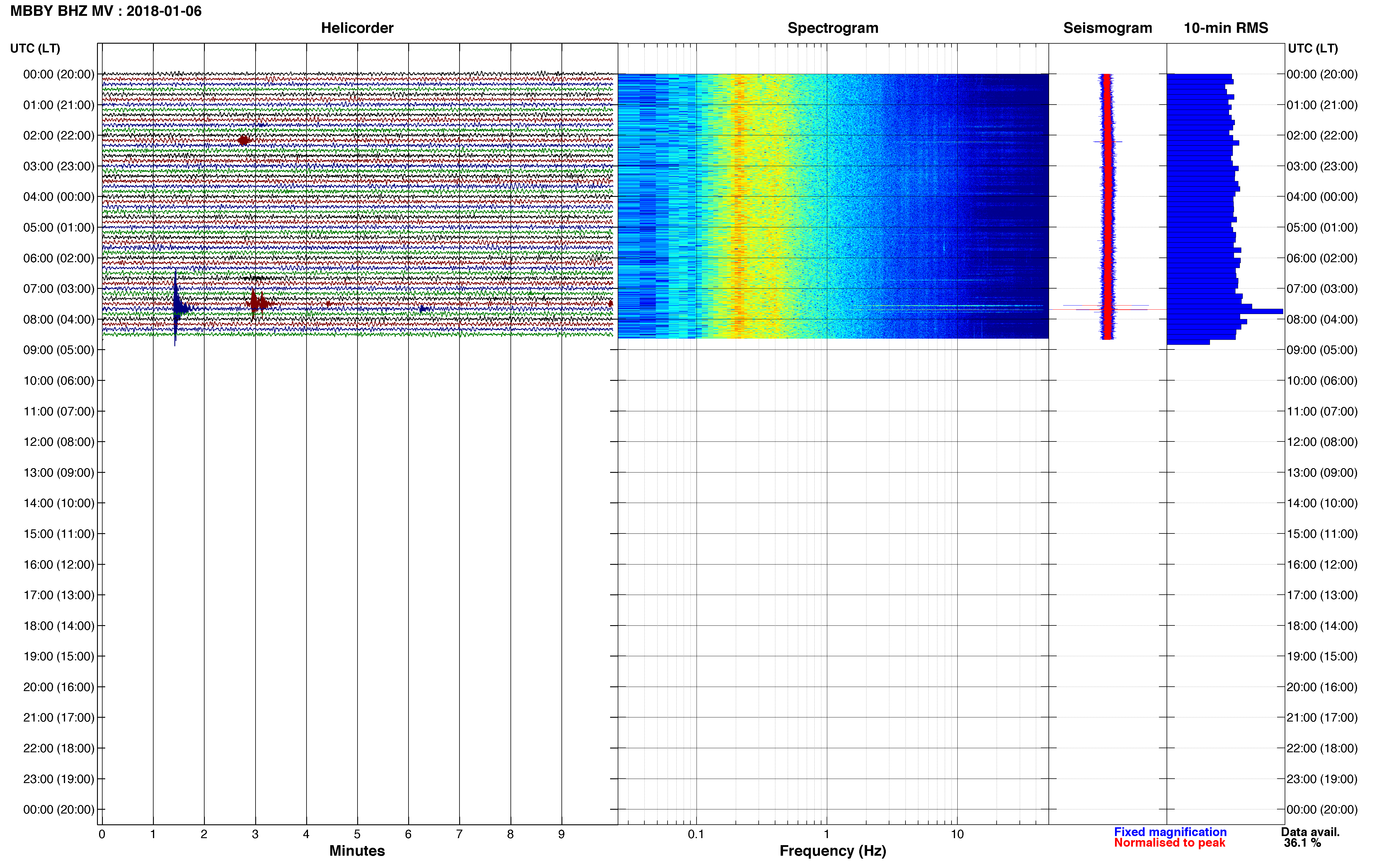Click left time label '08:00 (04:00)'
The height and width of the screenshot is (868, 1389).
(x=59, y=319)
